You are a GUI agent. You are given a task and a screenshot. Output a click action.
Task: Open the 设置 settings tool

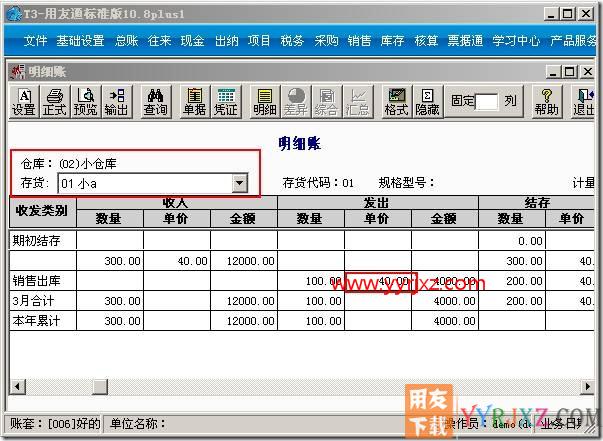24,102
